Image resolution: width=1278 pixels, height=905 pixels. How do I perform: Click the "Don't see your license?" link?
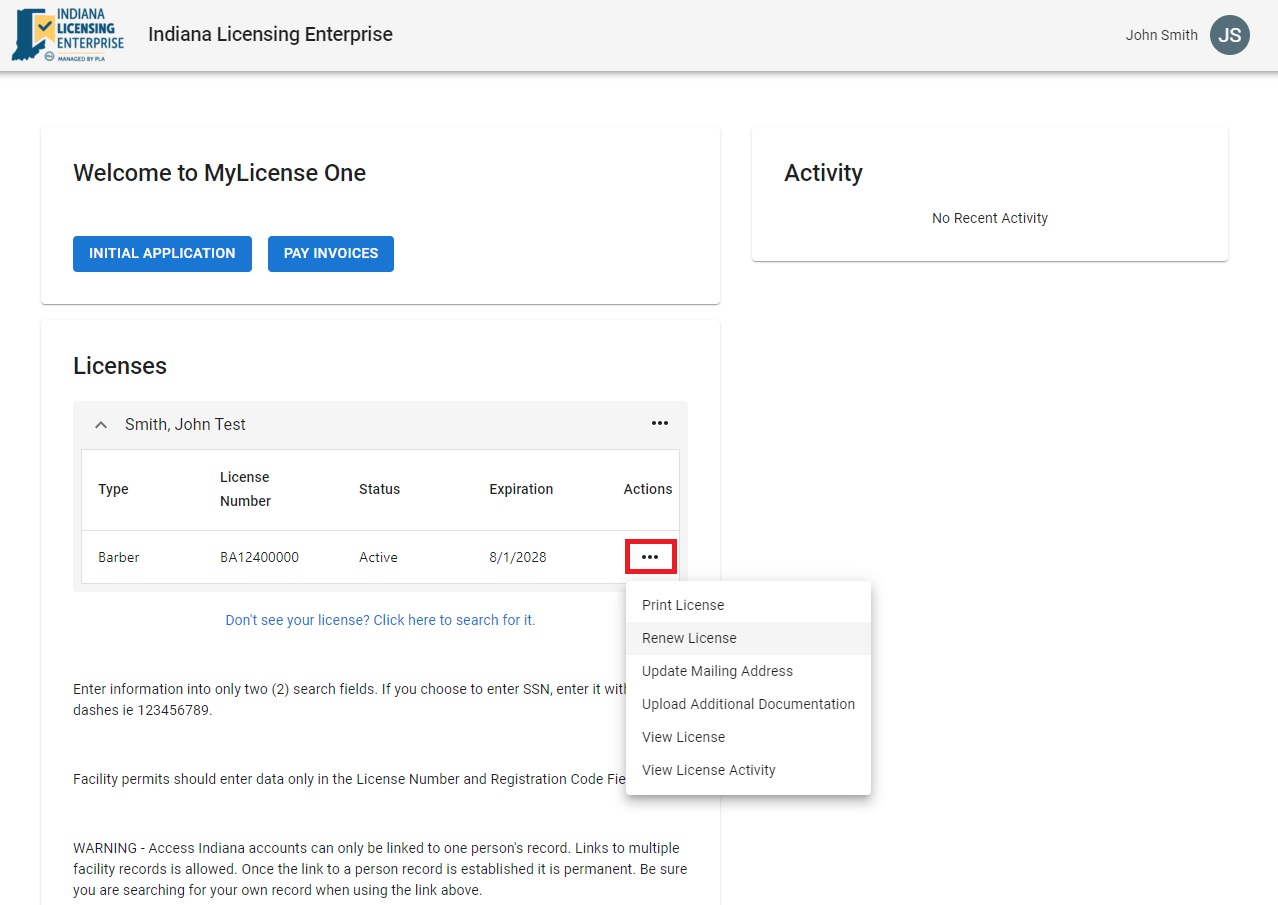[380, 620]
